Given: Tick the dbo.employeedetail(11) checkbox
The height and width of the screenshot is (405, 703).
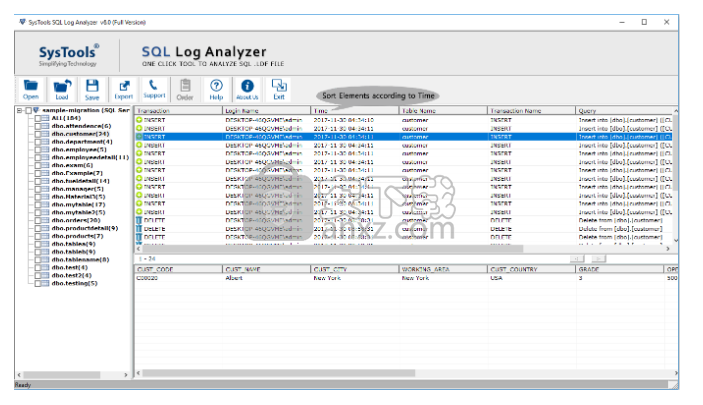Looking at the screenshot, I should point(38,157).
